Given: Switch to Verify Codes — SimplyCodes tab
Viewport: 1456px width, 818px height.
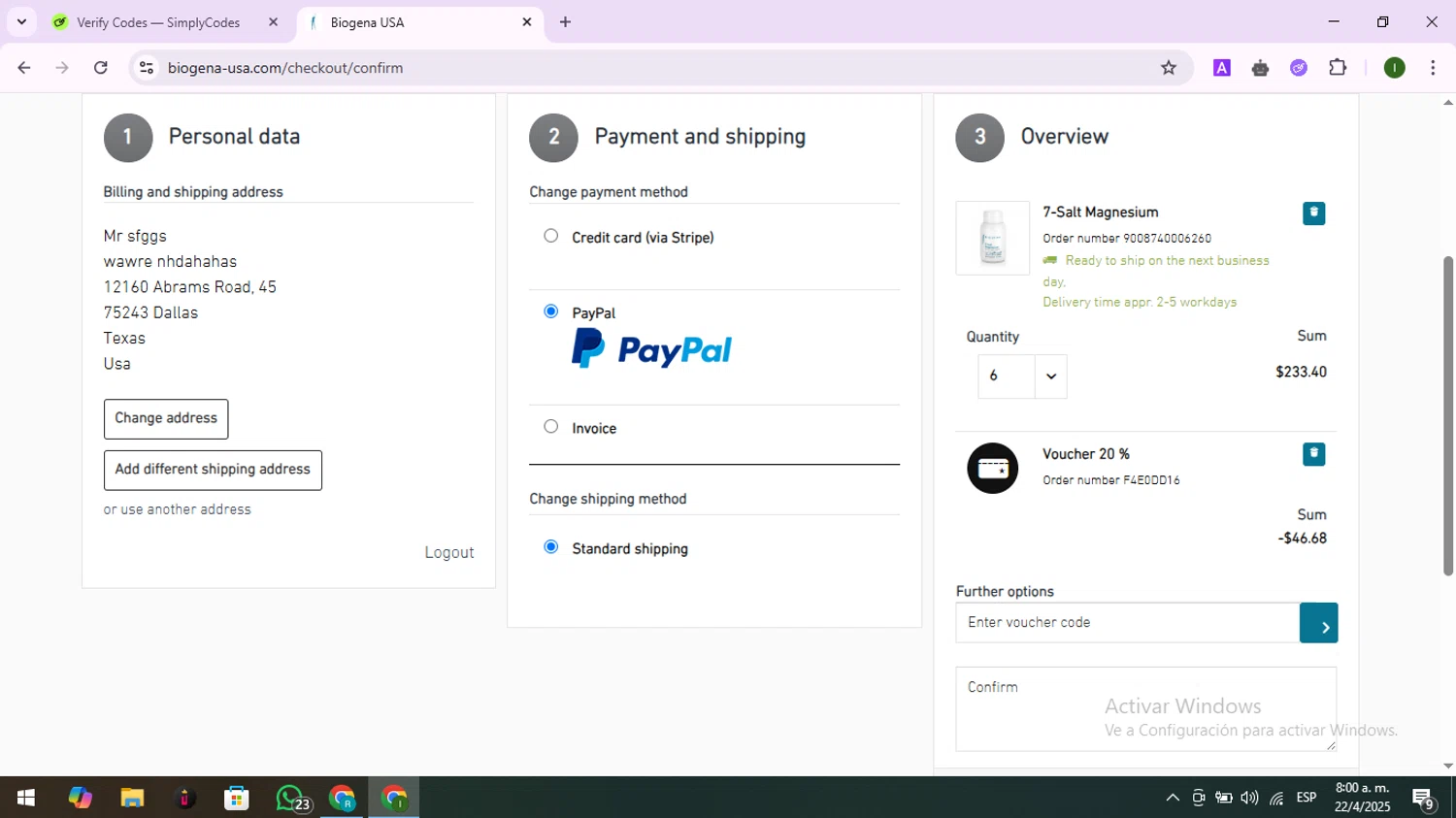Looking at the screenshot, I should [x=158, y=22].
